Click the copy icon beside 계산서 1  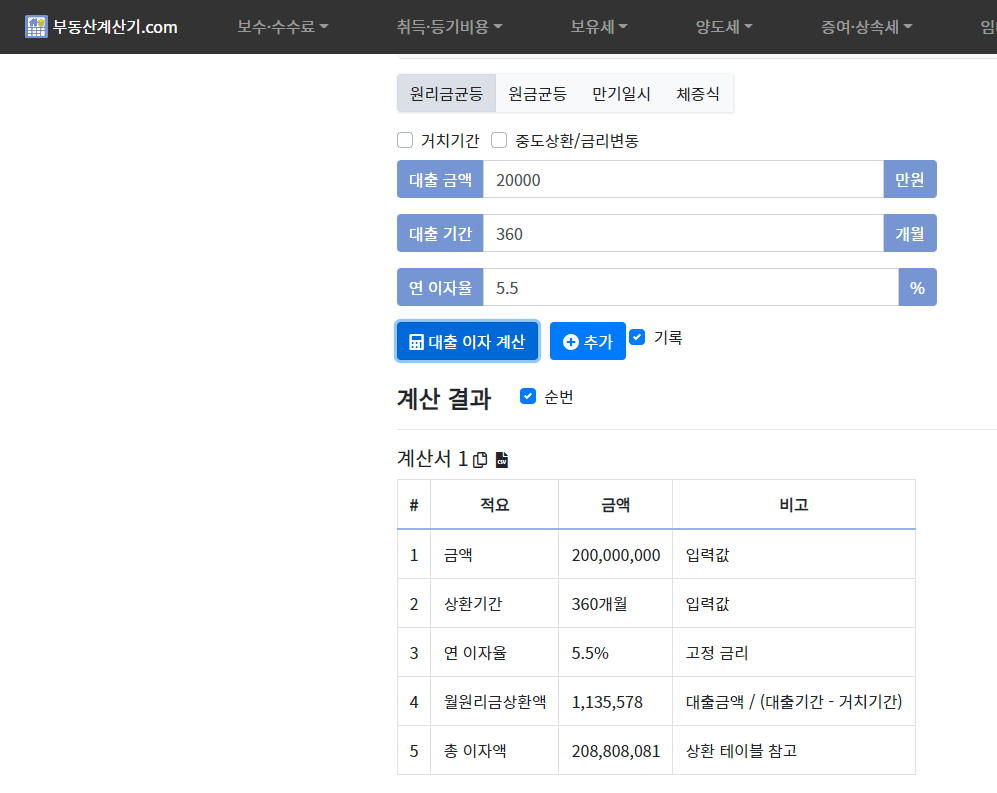coord(481,458)
